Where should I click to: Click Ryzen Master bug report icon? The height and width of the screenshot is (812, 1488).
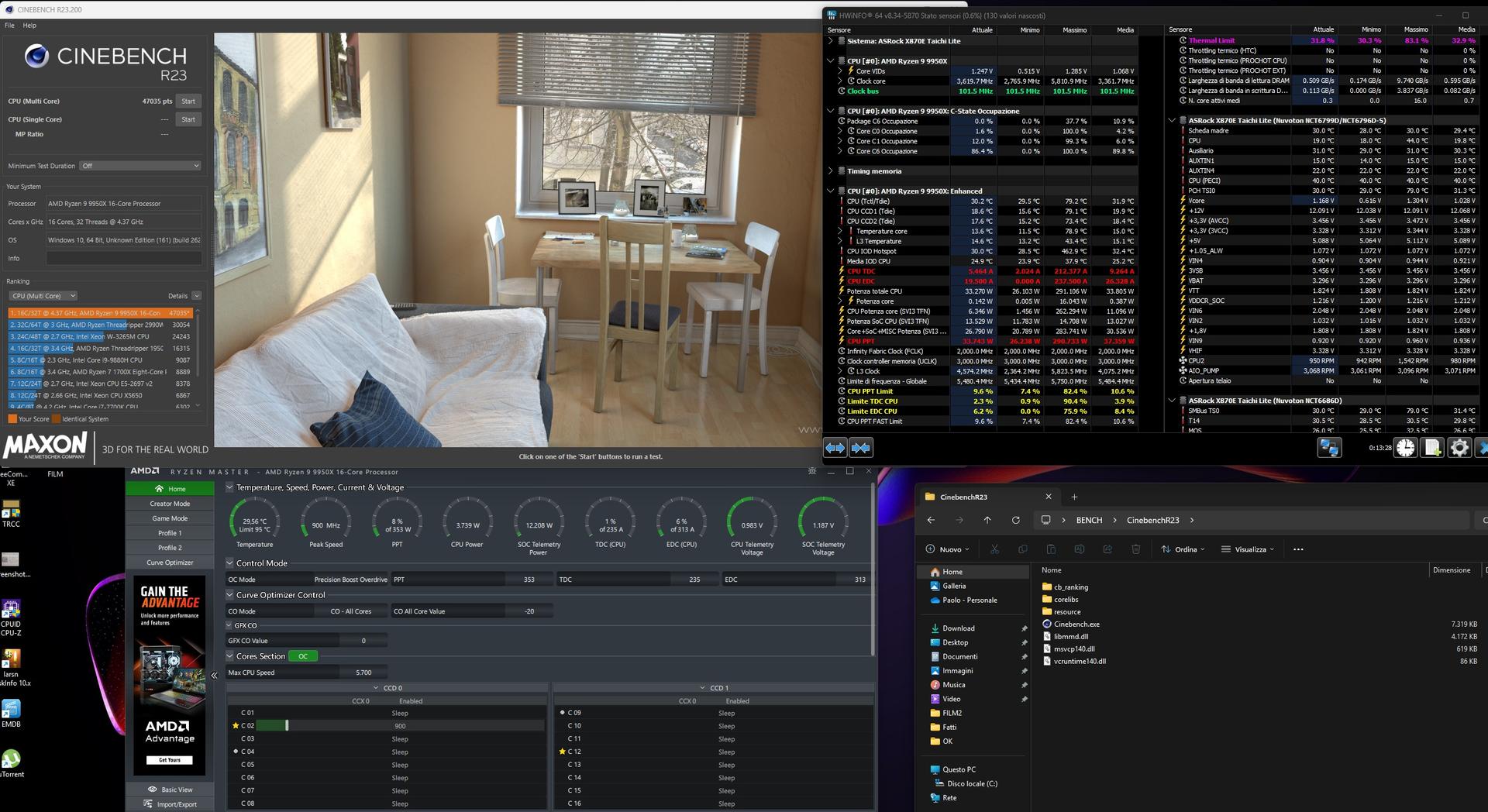[x=812, y=471]
